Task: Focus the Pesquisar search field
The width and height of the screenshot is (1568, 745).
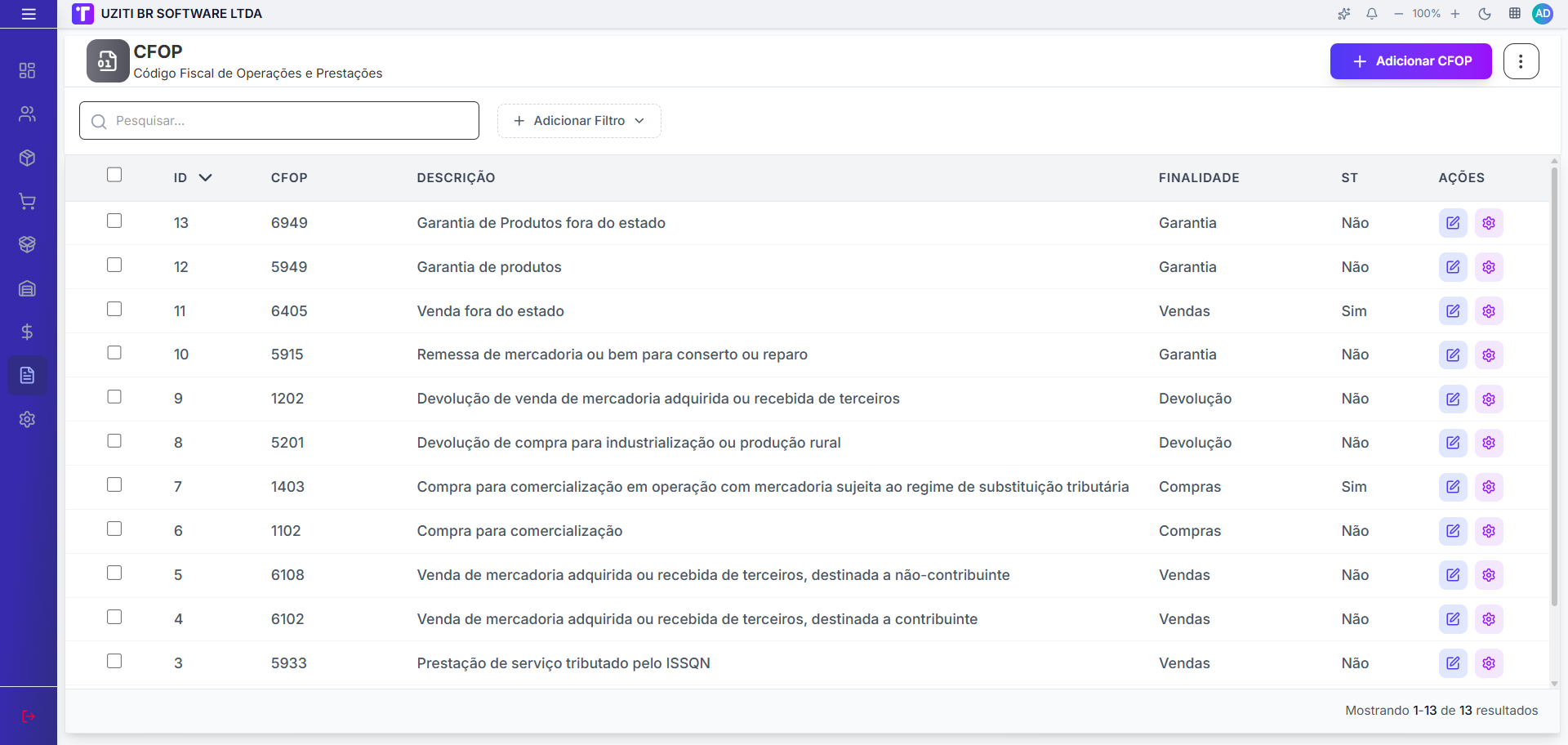Action: pyautogui.click(x=279, y=121)
